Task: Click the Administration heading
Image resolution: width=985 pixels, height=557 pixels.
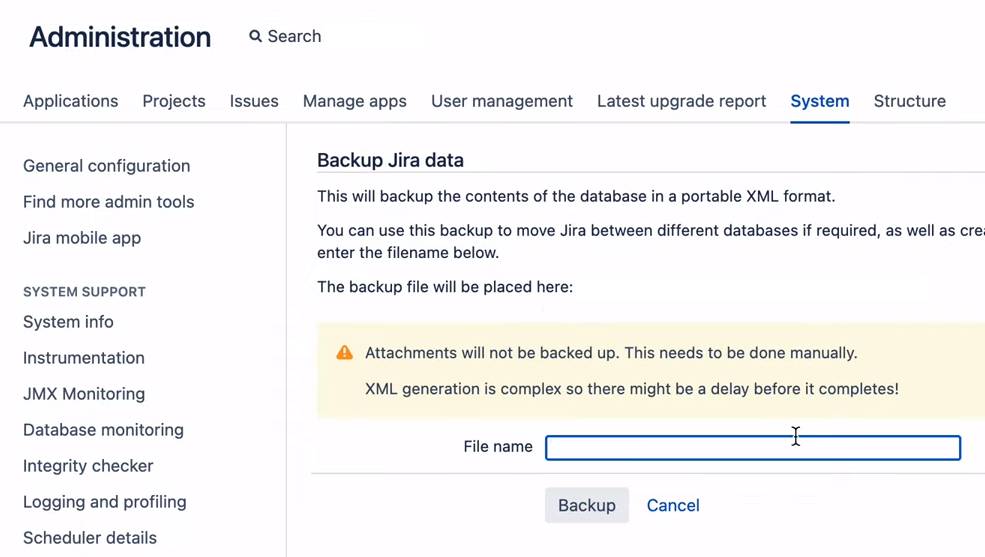Action: 120,37
